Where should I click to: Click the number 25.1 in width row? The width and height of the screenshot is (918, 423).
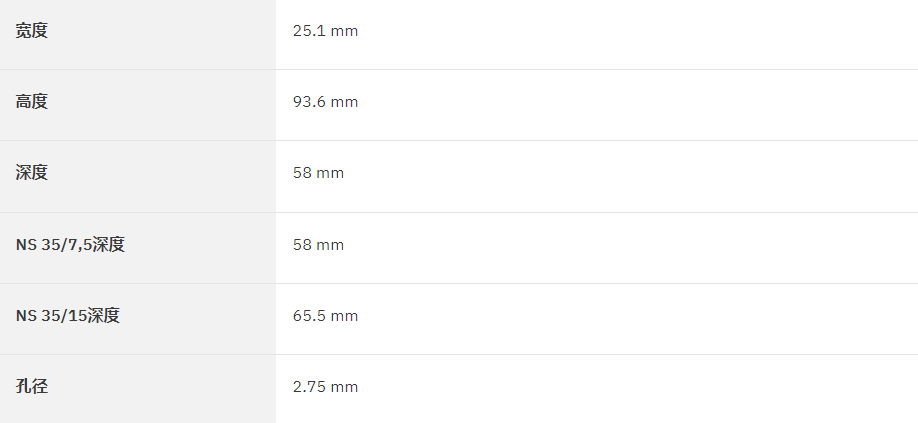click(x=309, y=31)
